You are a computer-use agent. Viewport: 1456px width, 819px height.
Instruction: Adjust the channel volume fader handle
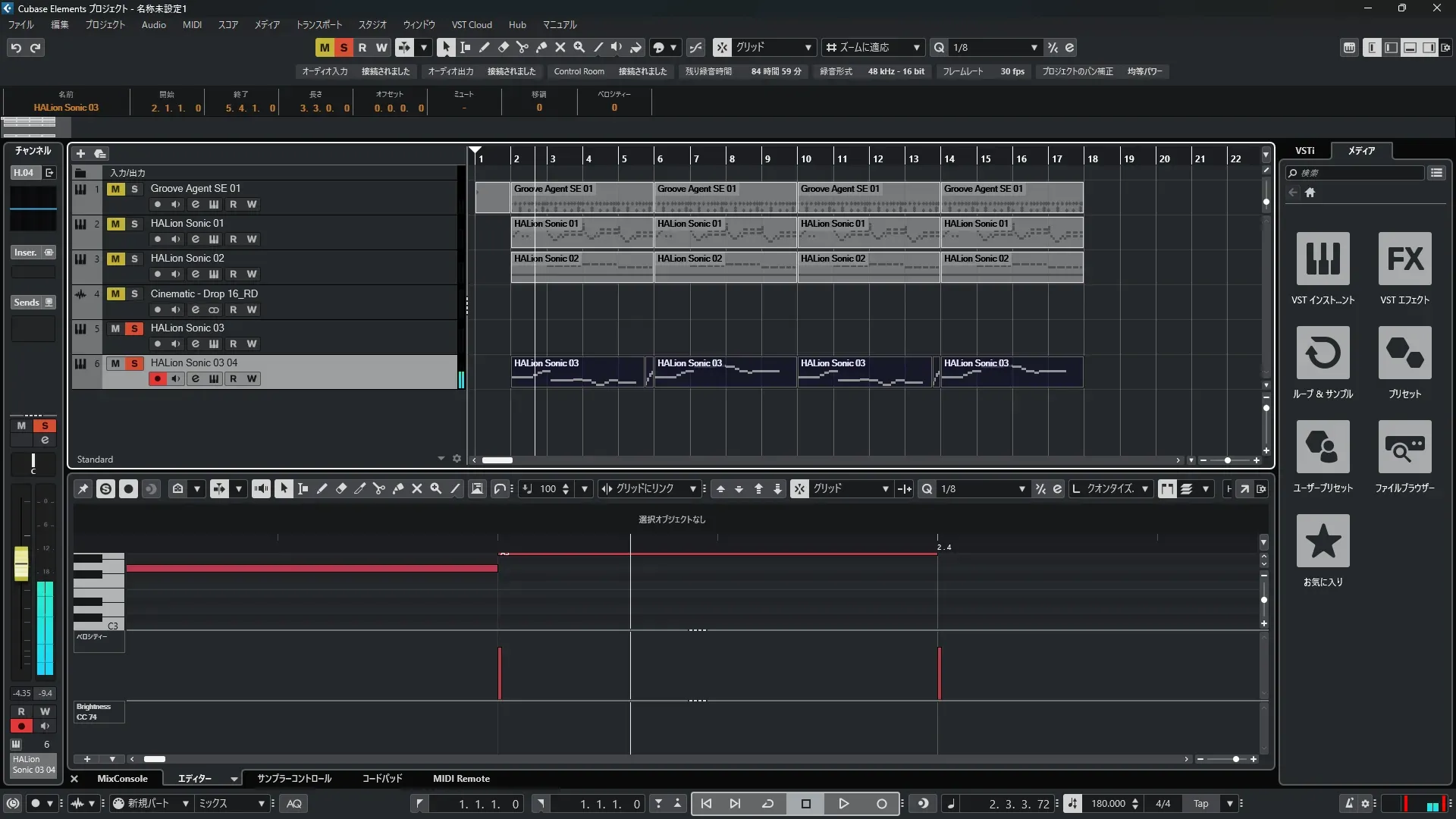(x=21, y=563)
